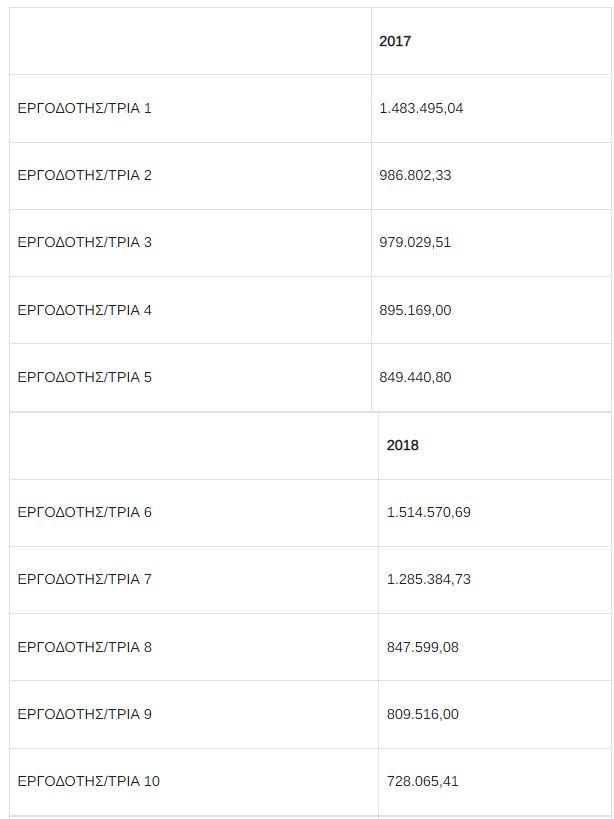The height and width of the screenshot is (819, 614).
Task: Click the 2017 column header
Action: tap(395, 41)
